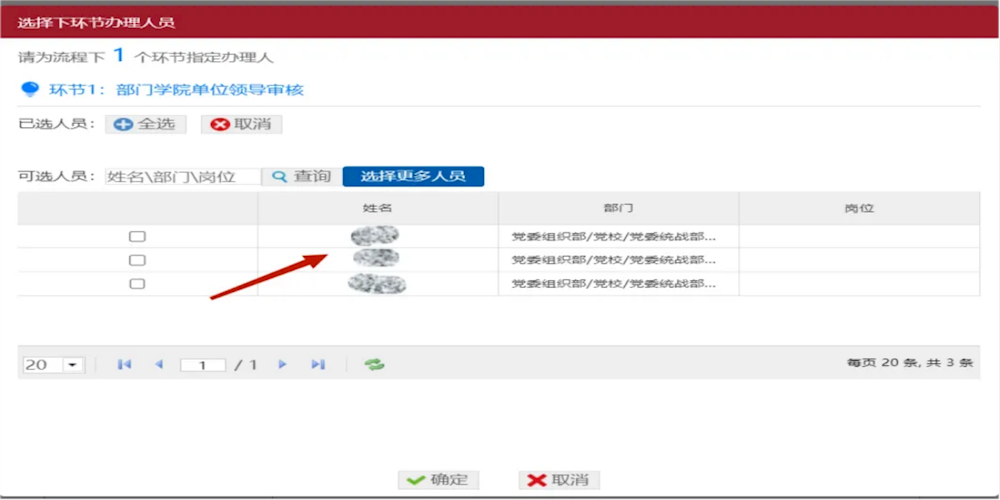Refresh the personnel list with green icon
This screenshot has width=1000, height=500.
(374, 365)
